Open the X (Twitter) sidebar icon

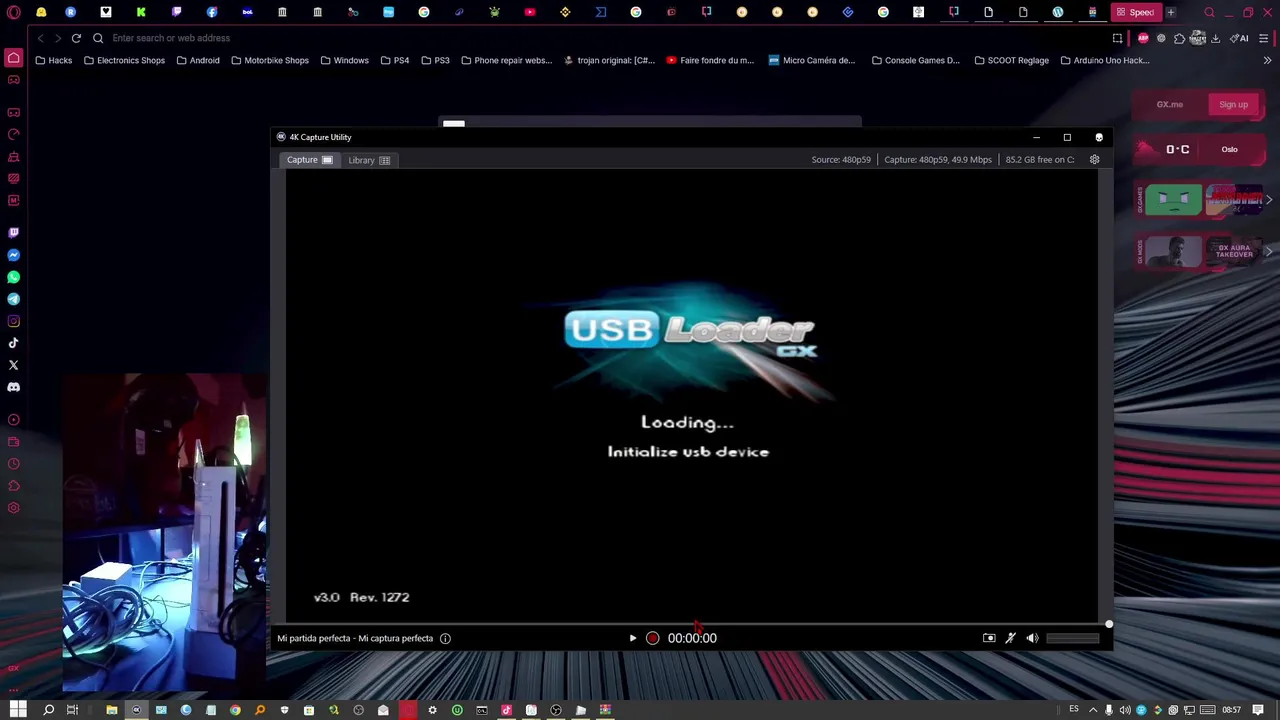13,365
